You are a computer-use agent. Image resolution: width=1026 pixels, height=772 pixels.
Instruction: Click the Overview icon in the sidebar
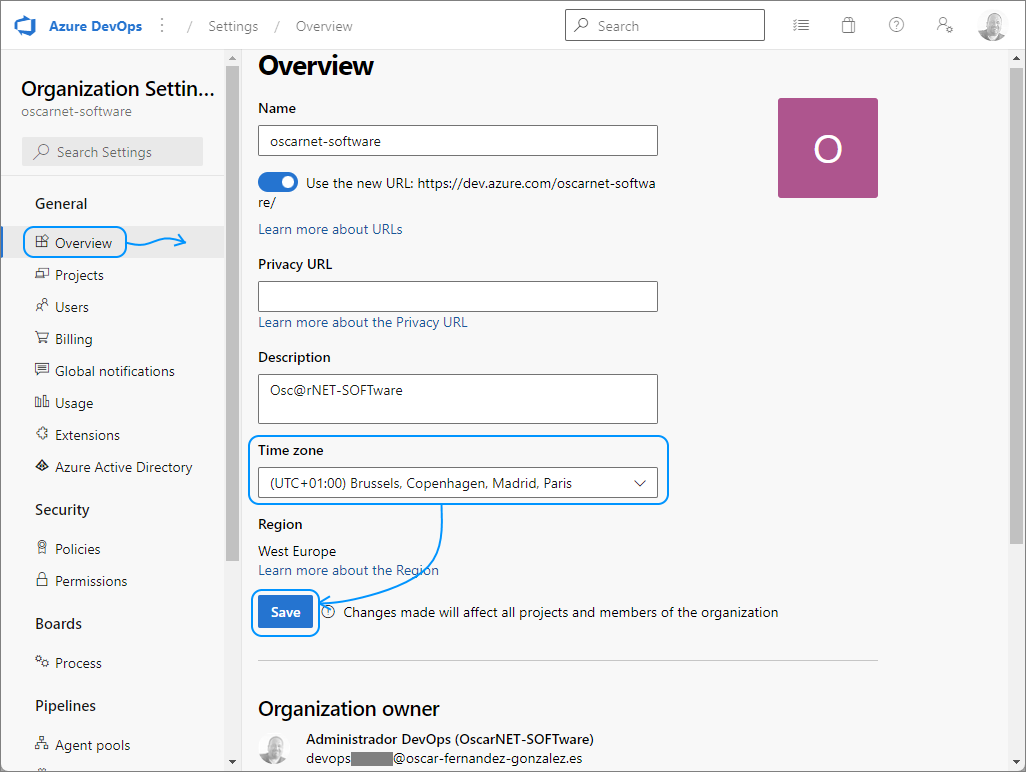coord(42,241)
